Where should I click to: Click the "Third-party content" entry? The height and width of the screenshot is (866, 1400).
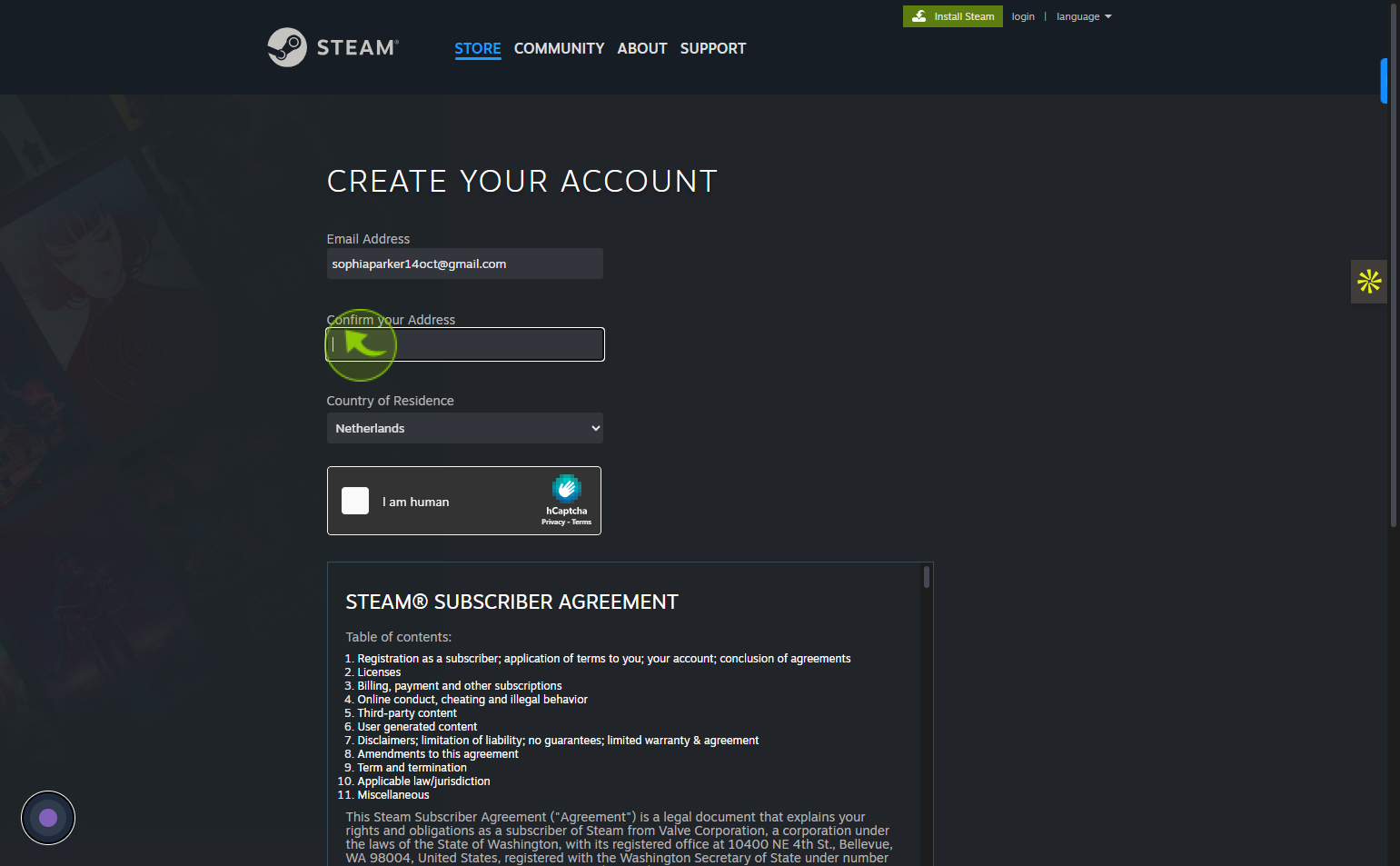(407, 713)
